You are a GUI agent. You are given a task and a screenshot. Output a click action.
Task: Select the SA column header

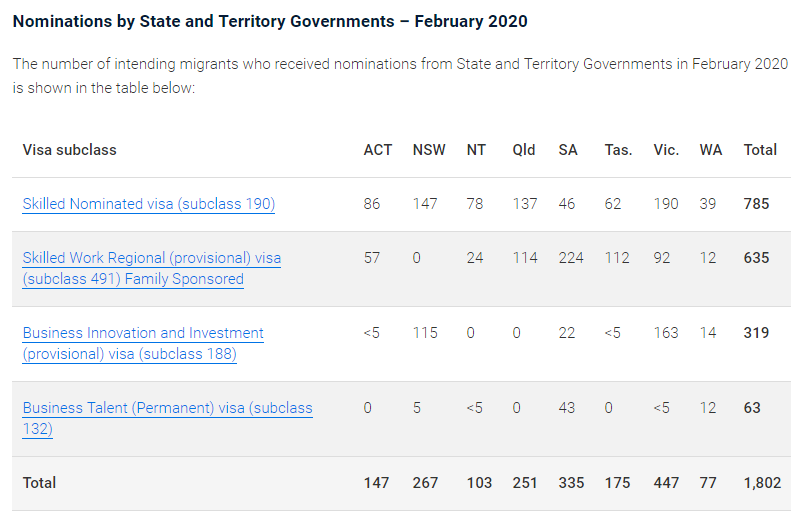click(x=568, y=150)
